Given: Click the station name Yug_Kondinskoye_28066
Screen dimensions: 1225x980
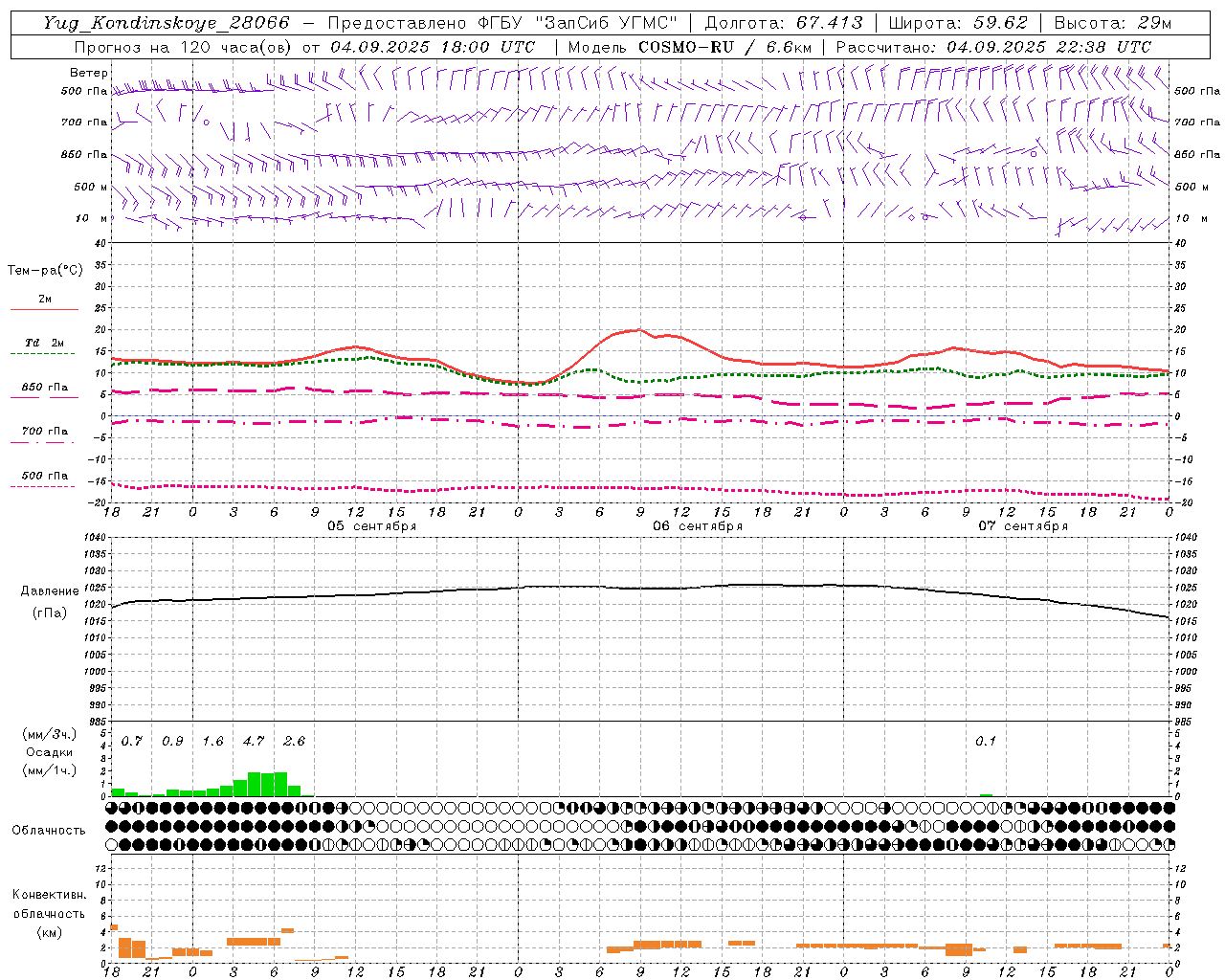Looking at the screenshot, I should tap(166, 23).
